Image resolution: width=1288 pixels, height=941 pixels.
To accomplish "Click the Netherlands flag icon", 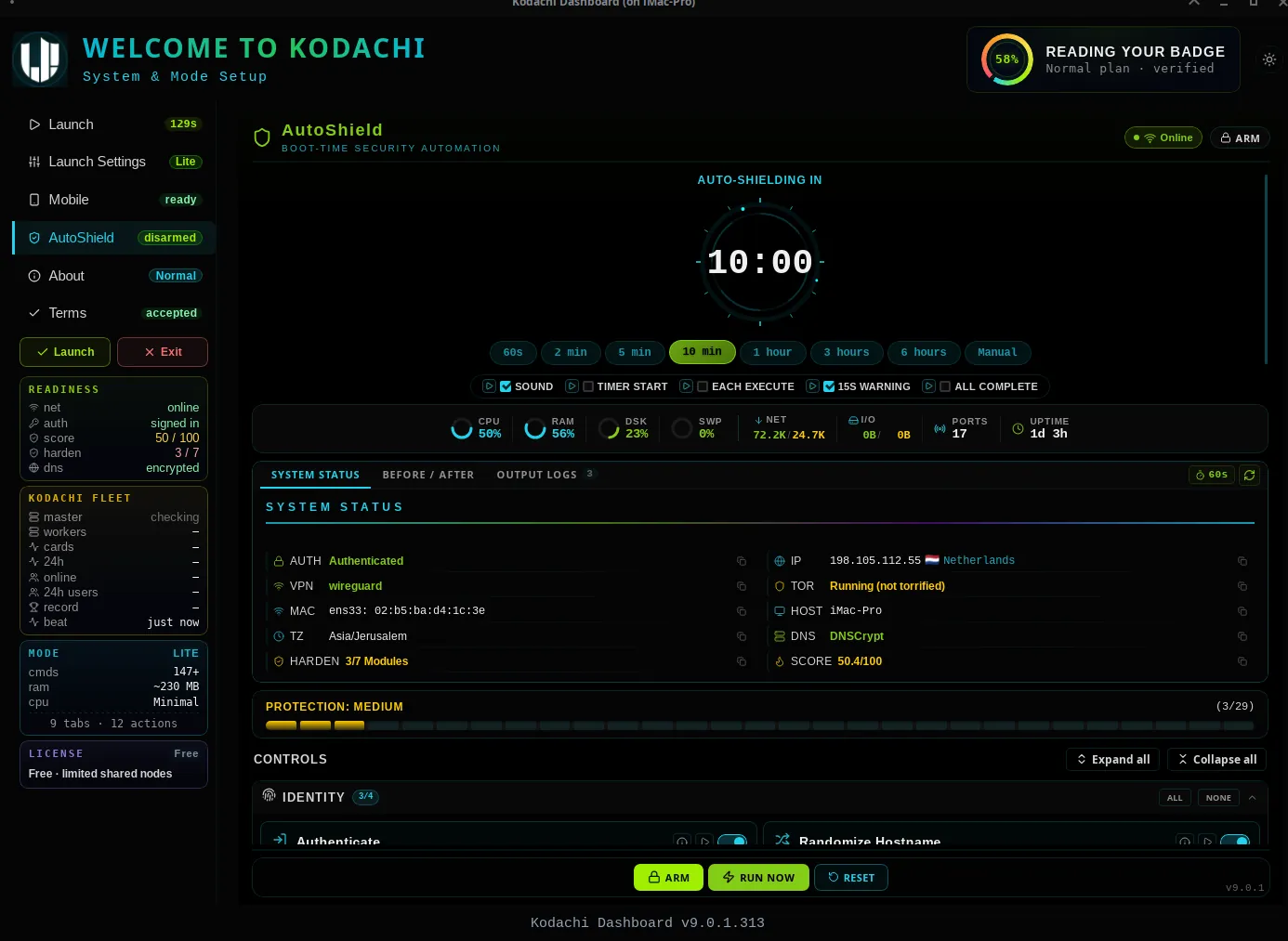I will (x=932, y=560).
